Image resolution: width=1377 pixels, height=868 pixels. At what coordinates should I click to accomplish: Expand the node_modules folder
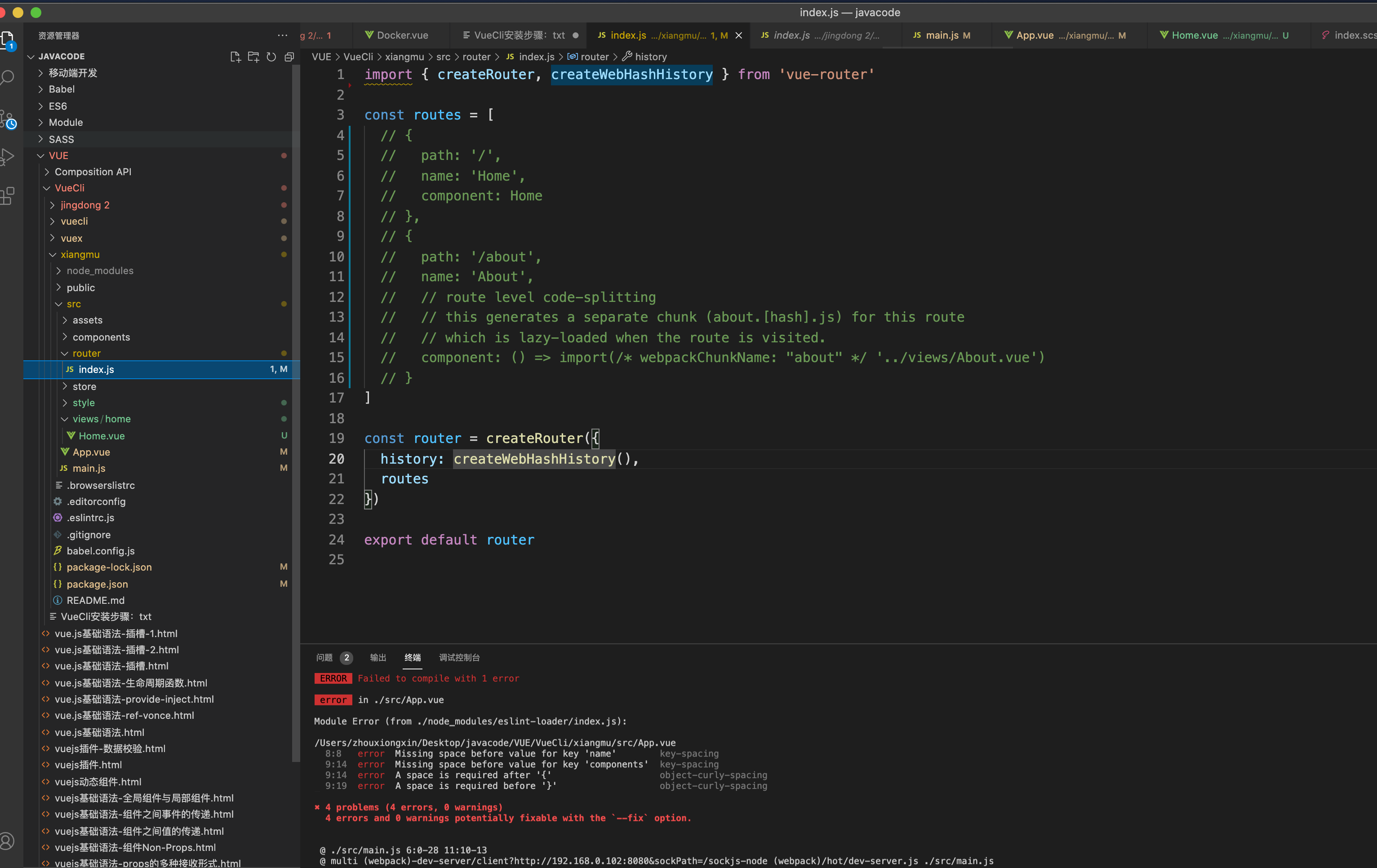tap(59, 270)
